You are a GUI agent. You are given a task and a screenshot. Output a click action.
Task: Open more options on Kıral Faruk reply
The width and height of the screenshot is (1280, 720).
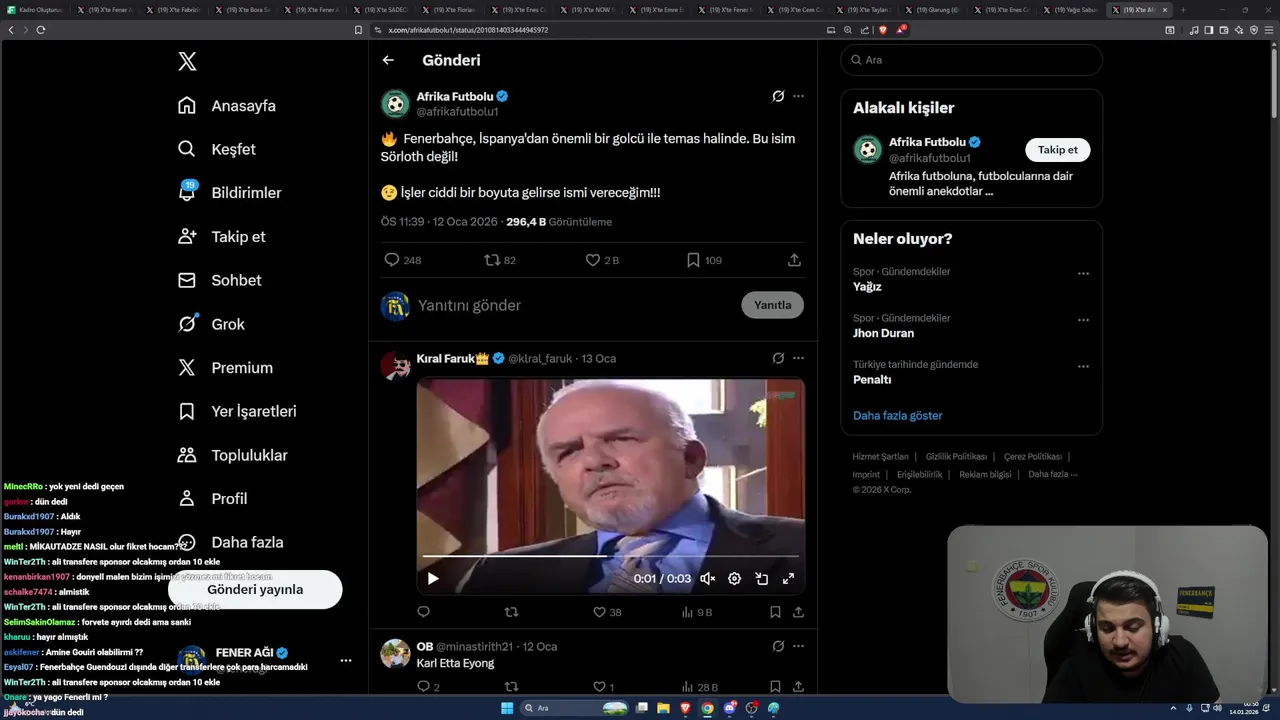coord(798,358)
